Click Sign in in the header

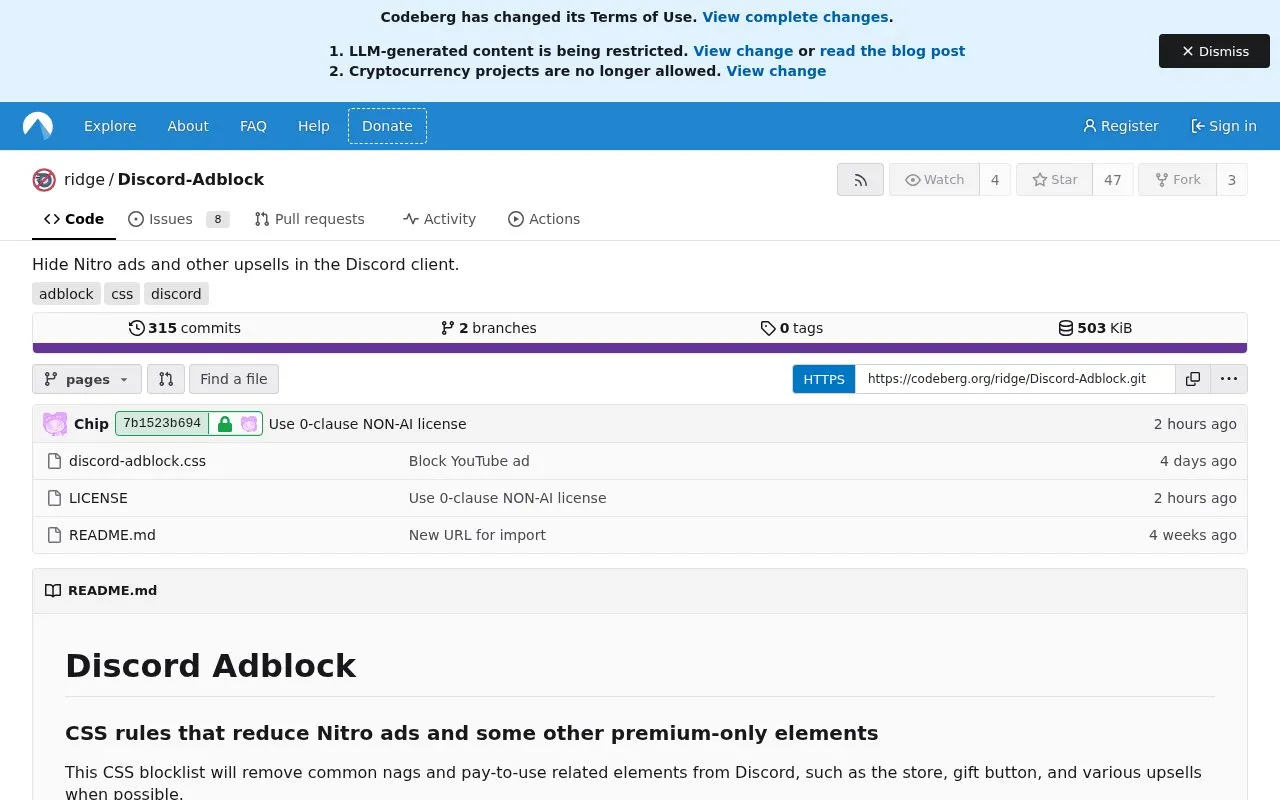1223,126
